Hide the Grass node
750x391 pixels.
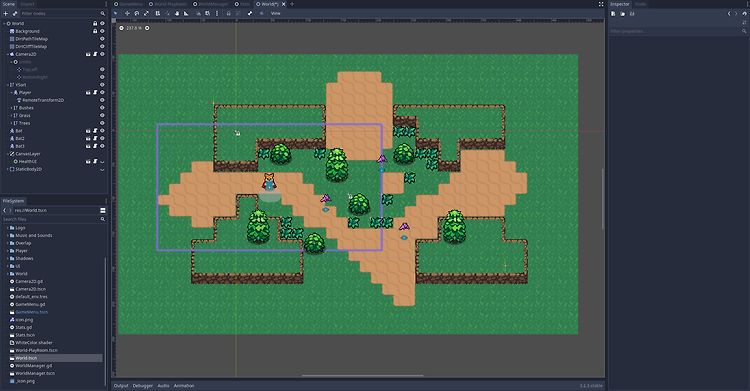pyautogui.click(x=102, y=115)
